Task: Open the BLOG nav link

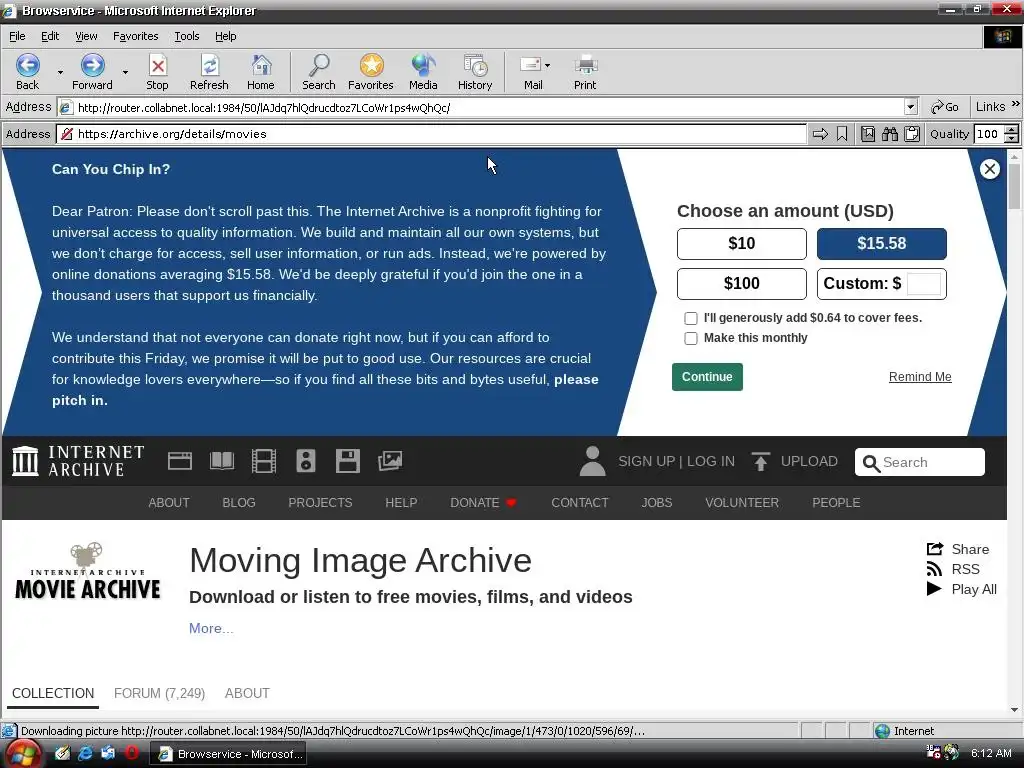Action: pos(238,503)
